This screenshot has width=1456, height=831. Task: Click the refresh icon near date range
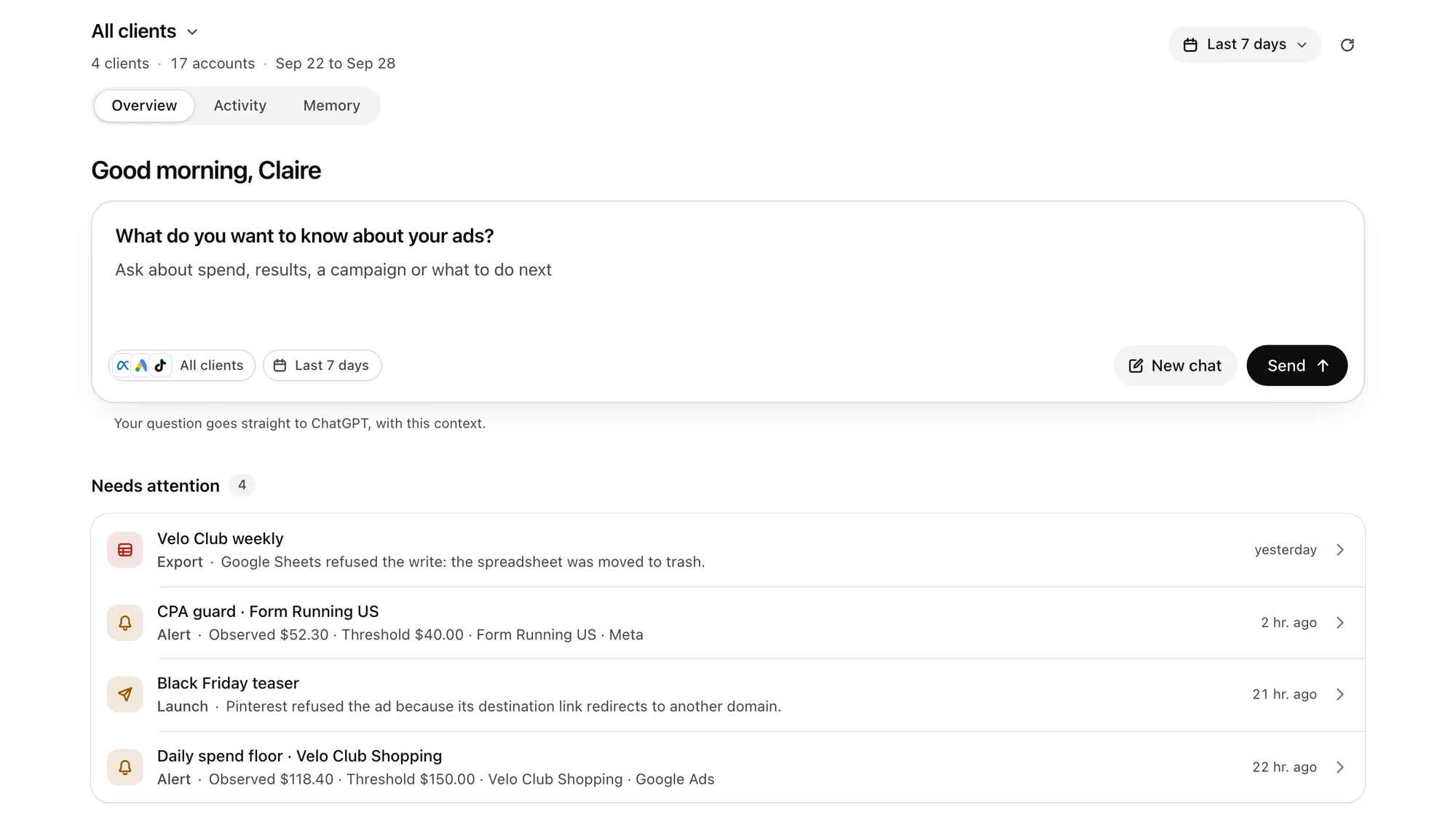click(1347, 45)
